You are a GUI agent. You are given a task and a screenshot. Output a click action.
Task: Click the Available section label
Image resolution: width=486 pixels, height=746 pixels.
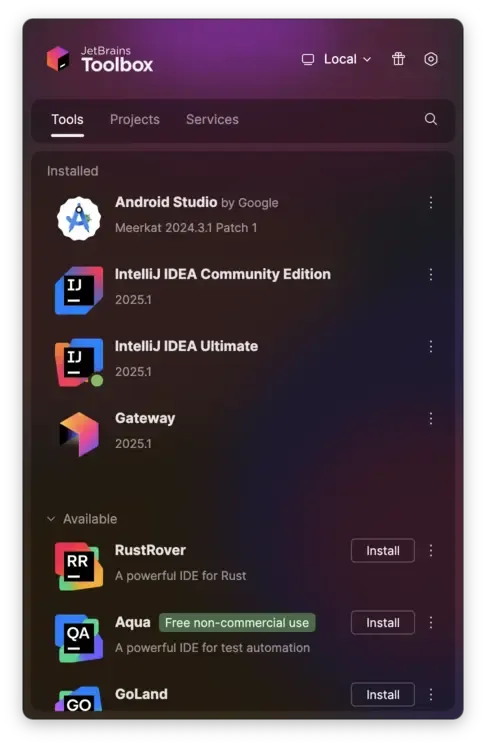[90, 519]
